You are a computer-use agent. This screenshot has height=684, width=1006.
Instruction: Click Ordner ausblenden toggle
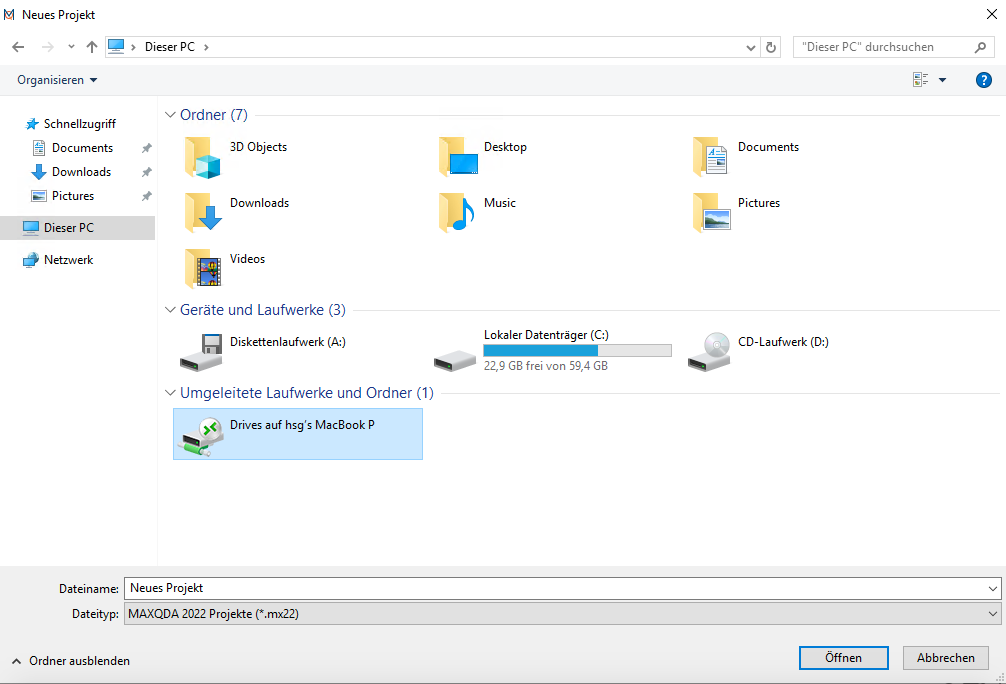point(71,661)
